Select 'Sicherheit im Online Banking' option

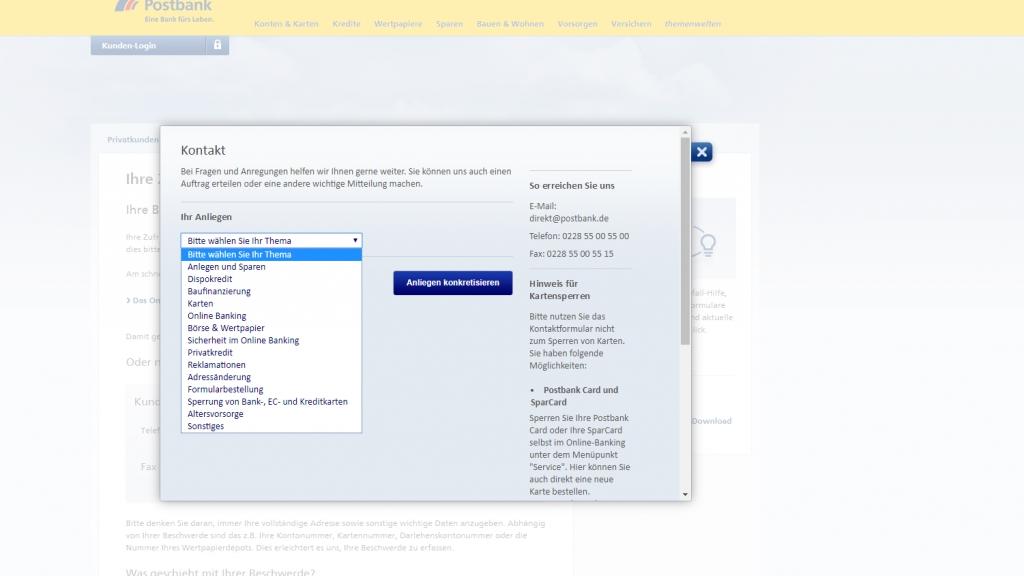[271, 340]
